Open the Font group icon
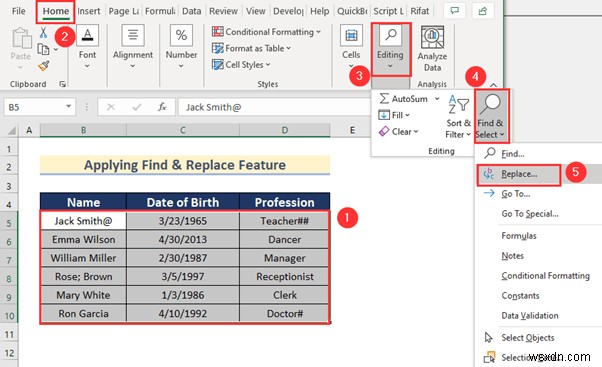 pos(88,35)
